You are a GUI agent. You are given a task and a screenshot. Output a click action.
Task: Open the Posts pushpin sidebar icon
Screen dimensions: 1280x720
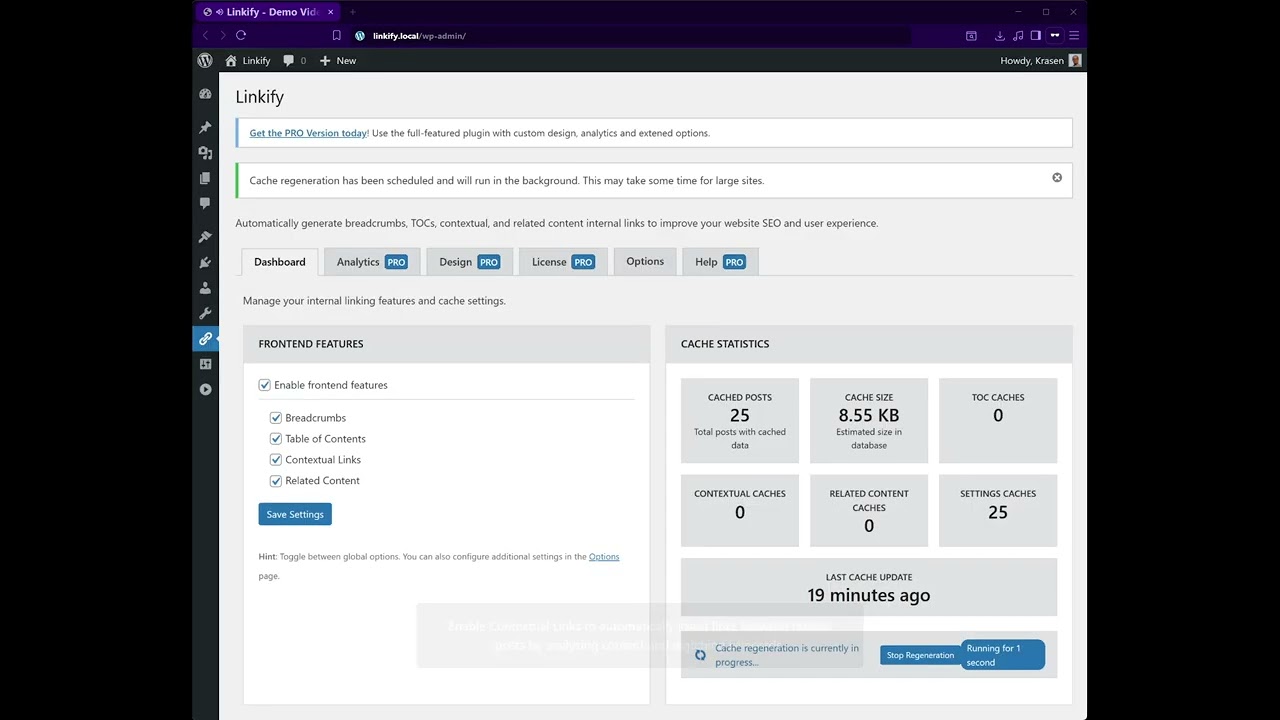pos(205,127)
